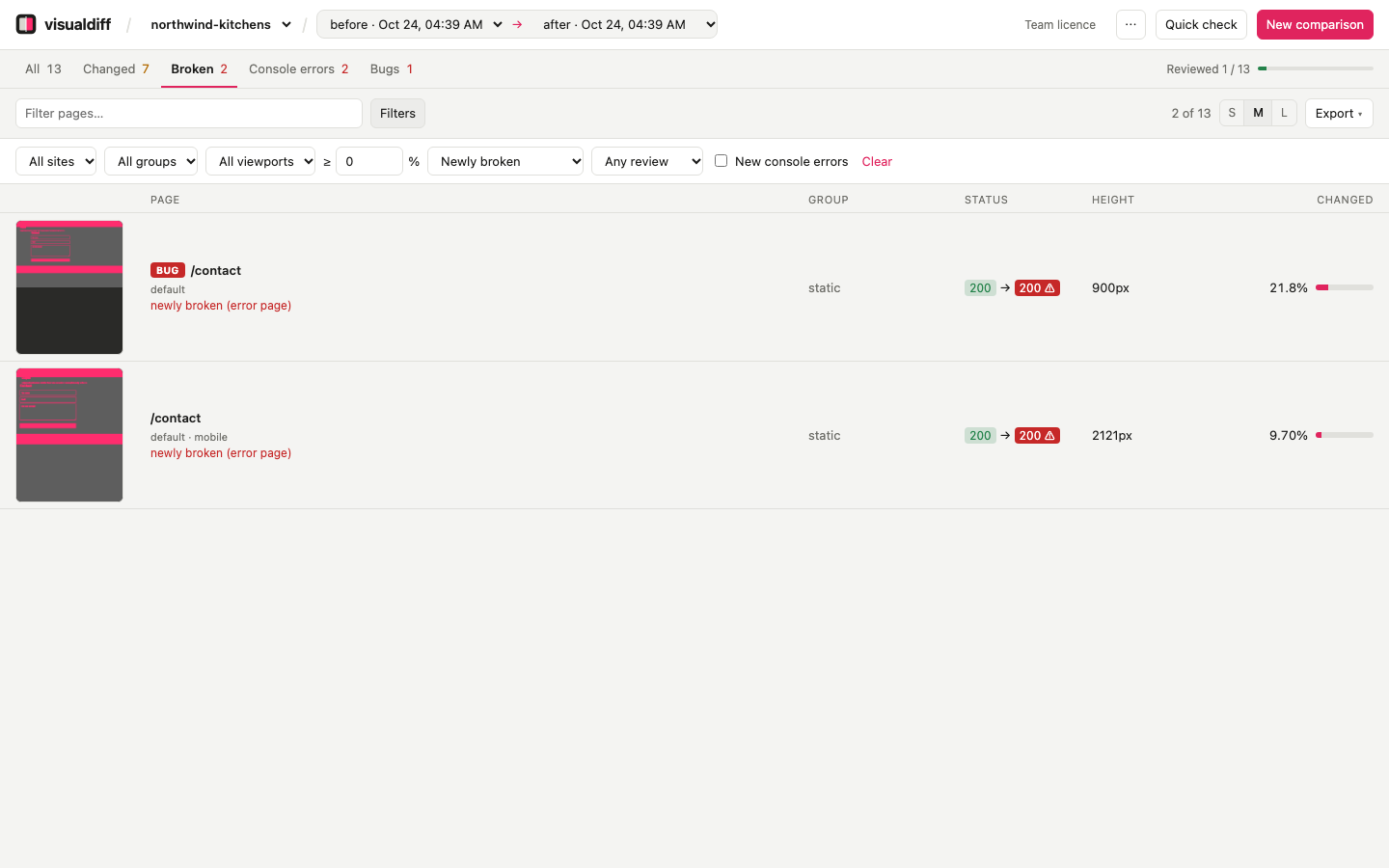
Task: Open the northwind-kitchens project dropdown
Action: 221,24
